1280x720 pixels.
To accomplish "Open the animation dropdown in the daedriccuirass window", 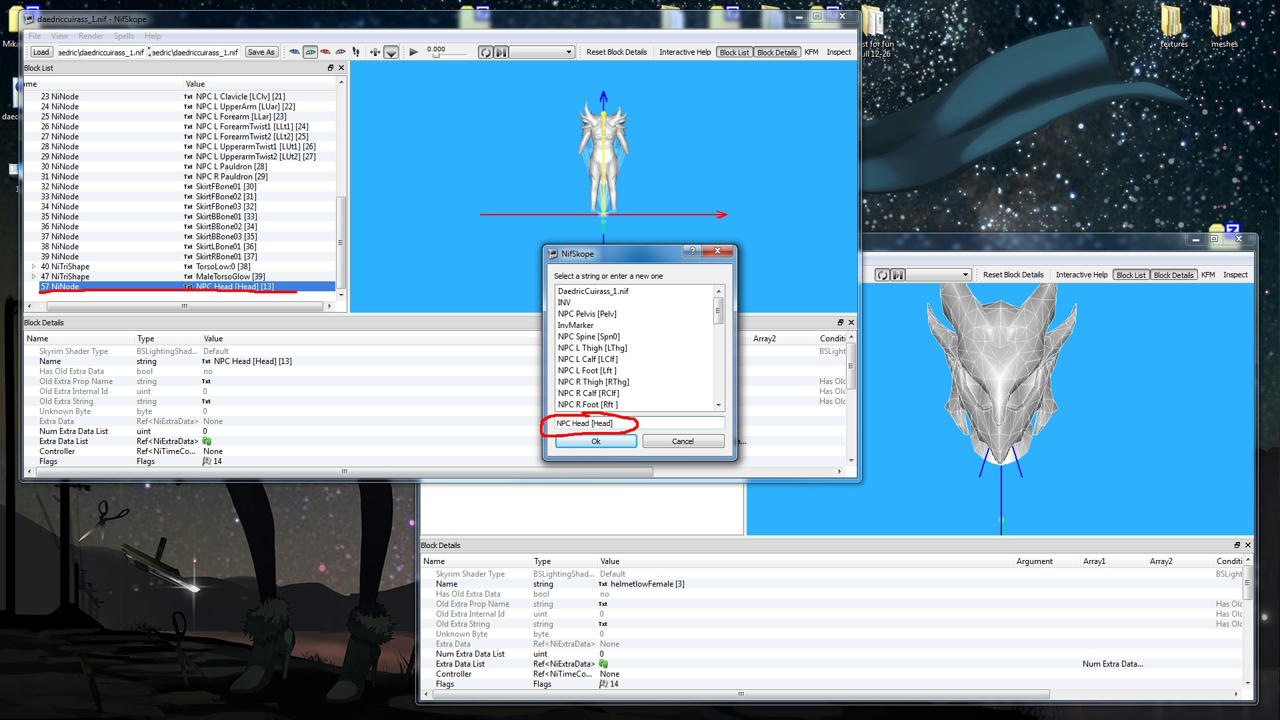I will (x=542, y=52).
